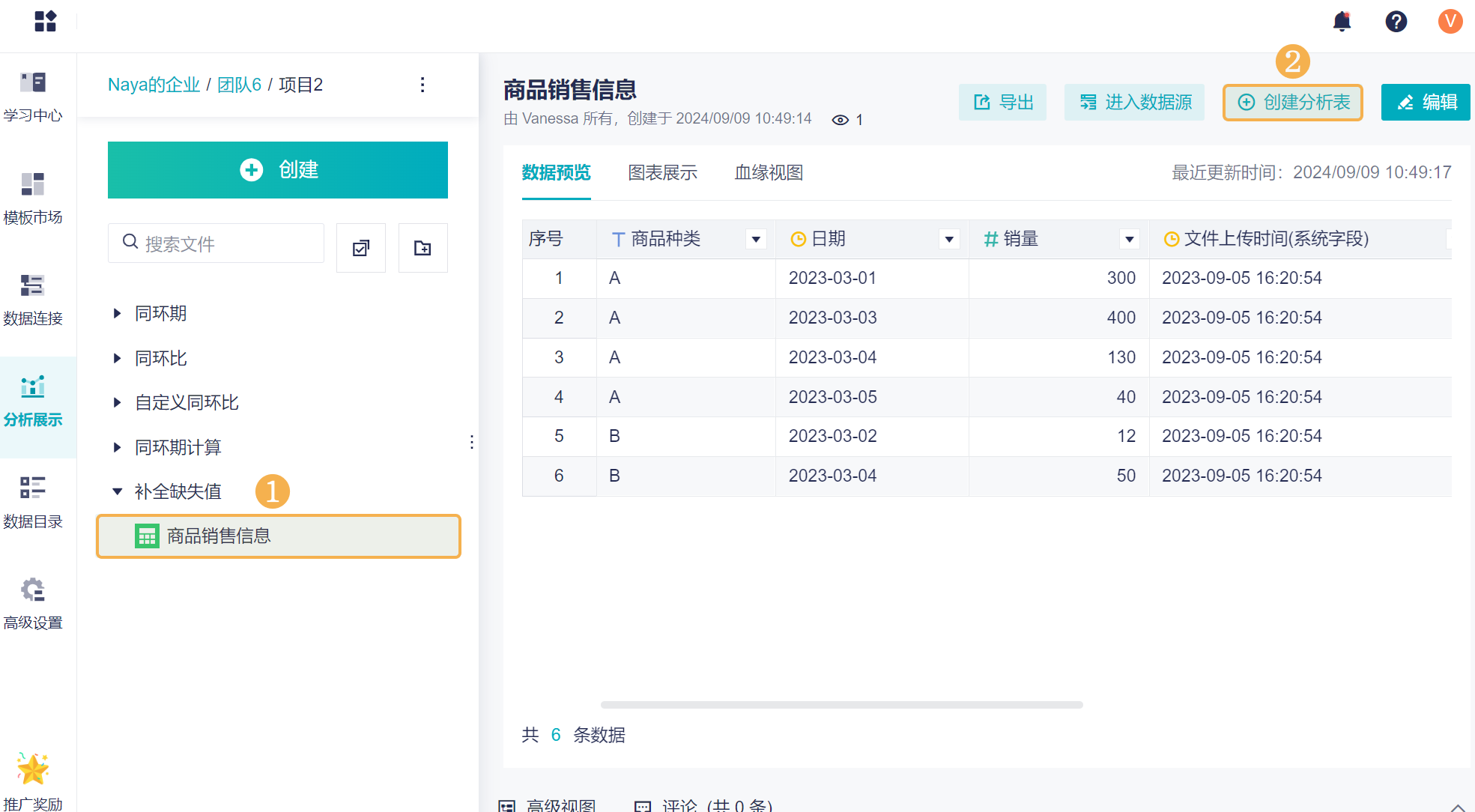Click 创建分析表 button

(x=1293, y=103)
